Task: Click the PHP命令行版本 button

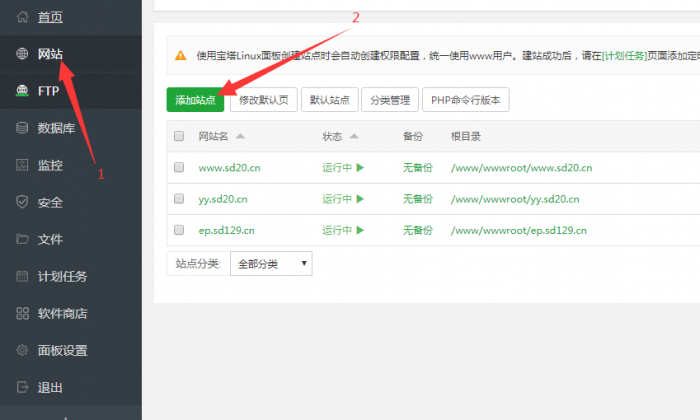Action: (467, 100)
